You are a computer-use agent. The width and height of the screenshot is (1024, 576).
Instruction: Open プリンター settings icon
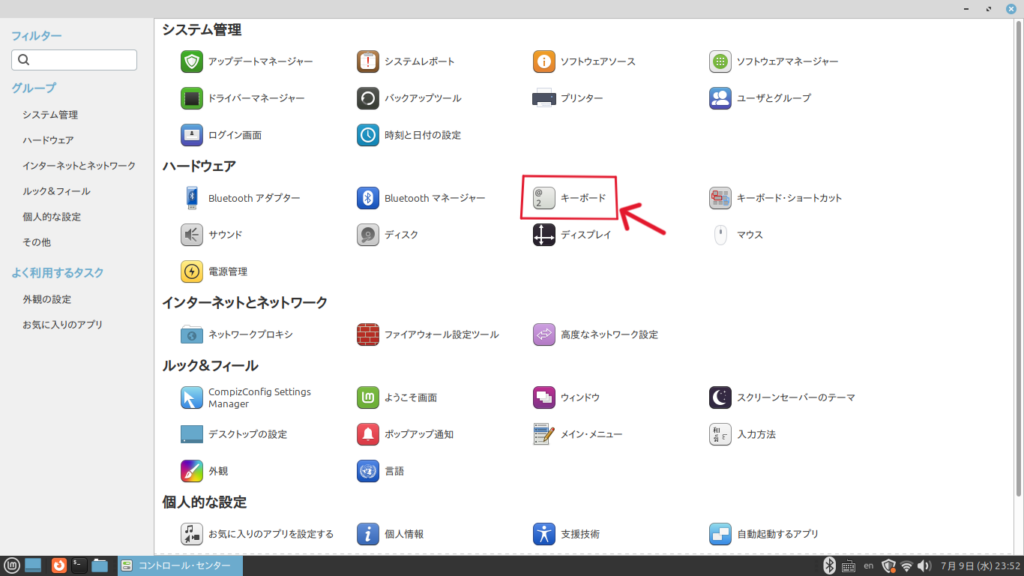point(544,98)
